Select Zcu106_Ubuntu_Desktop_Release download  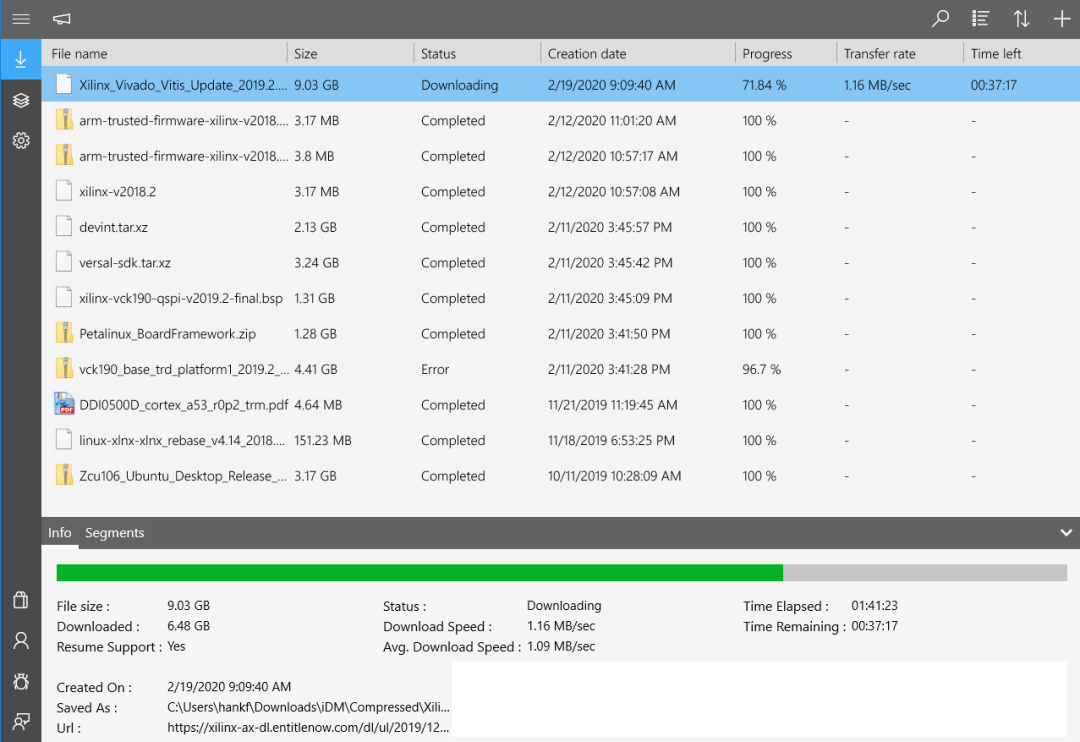click(561, 475)
